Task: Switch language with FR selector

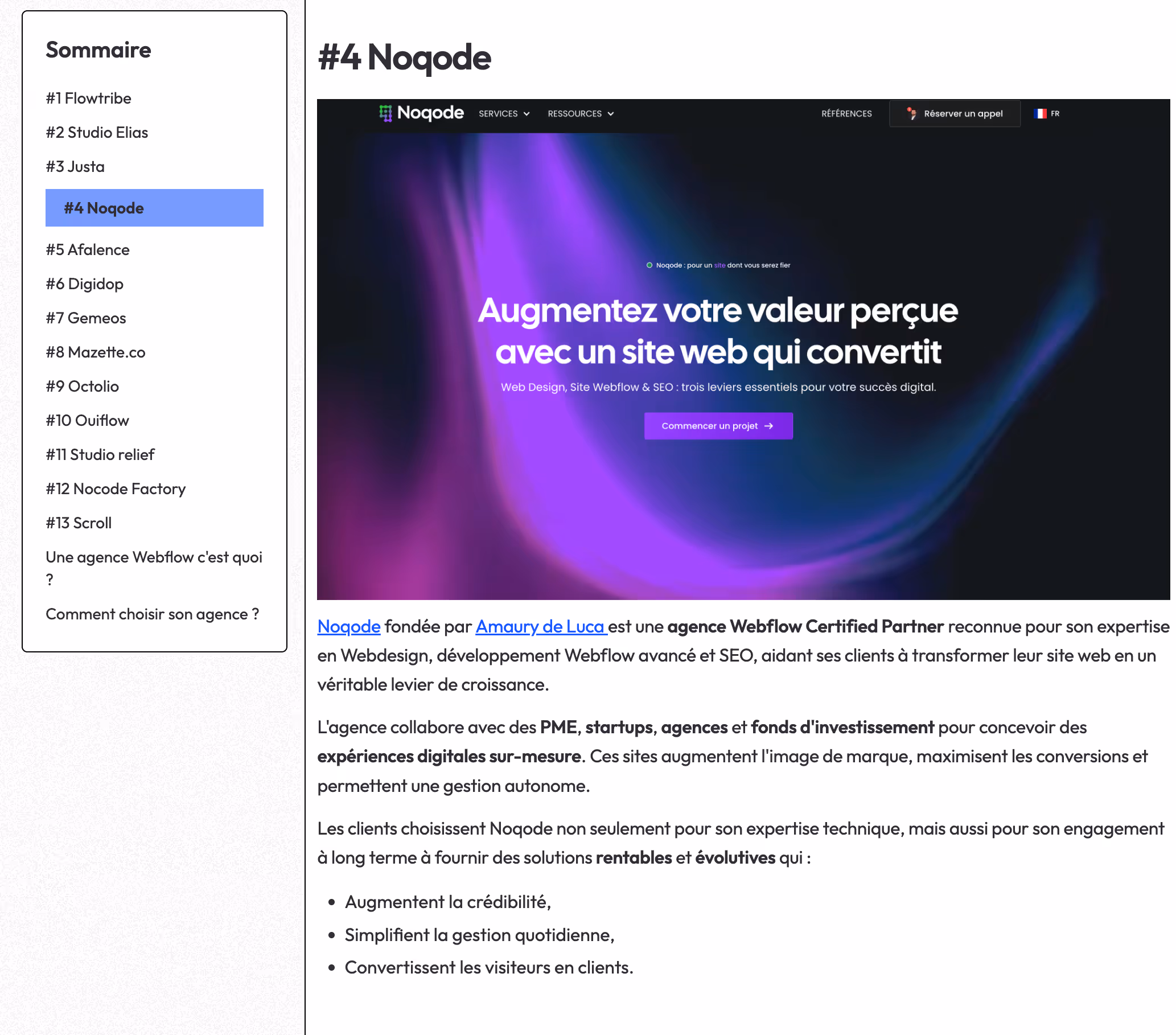Action: point(1047,114)
